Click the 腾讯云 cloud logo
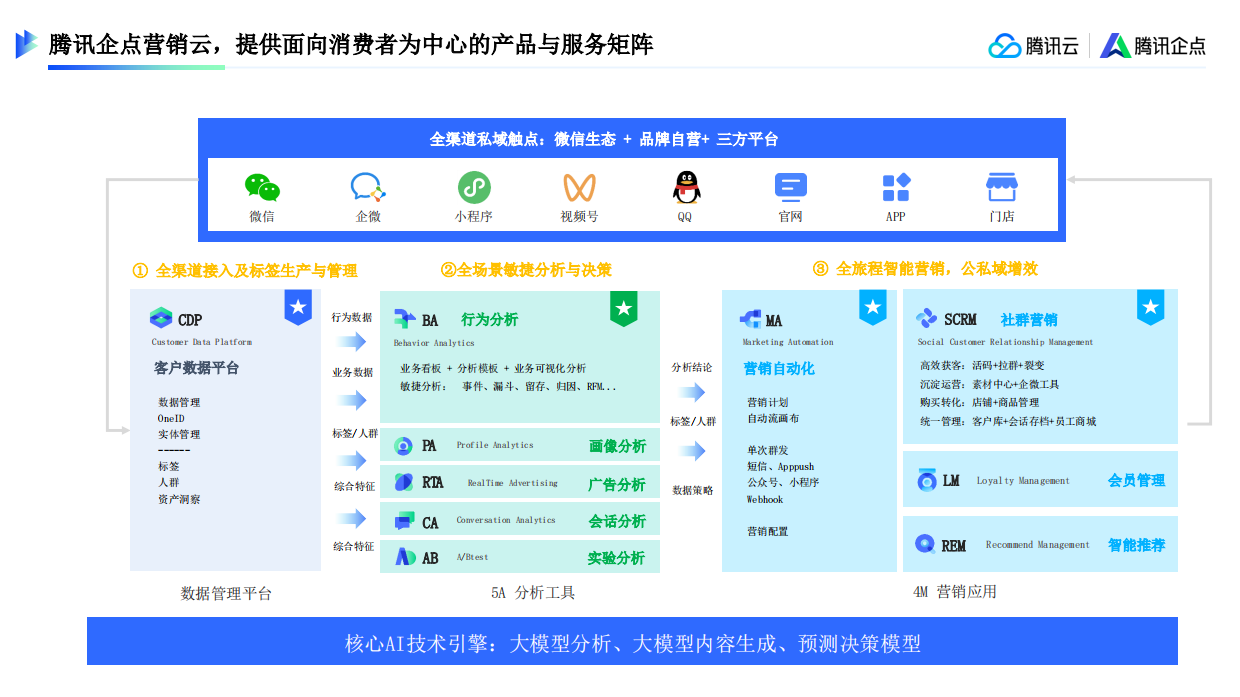 (x=1034, y=46)
